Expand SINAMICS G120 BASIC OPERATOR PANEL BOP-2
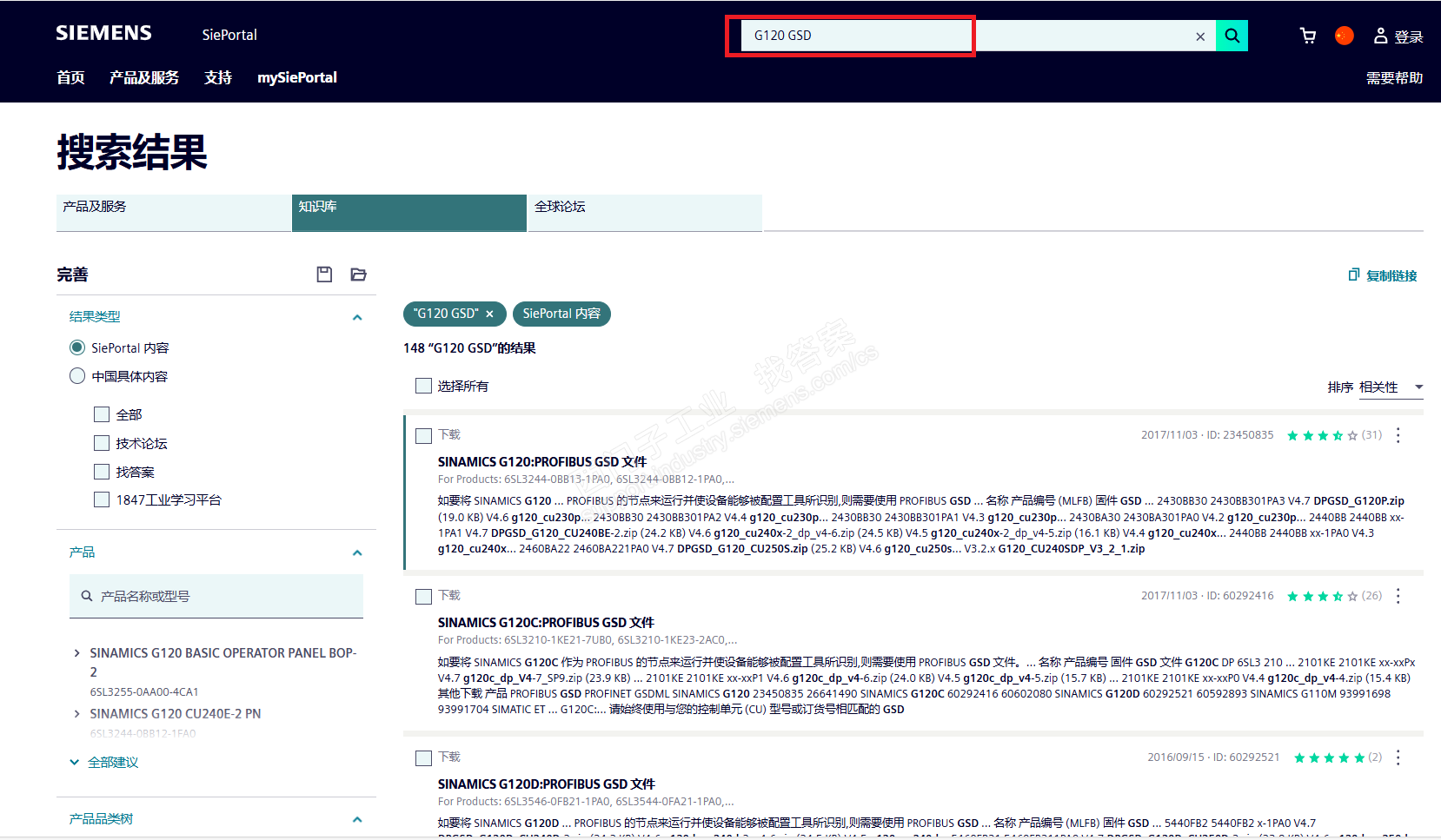Viewport: 1441px width, 840px height. [76, 652]
